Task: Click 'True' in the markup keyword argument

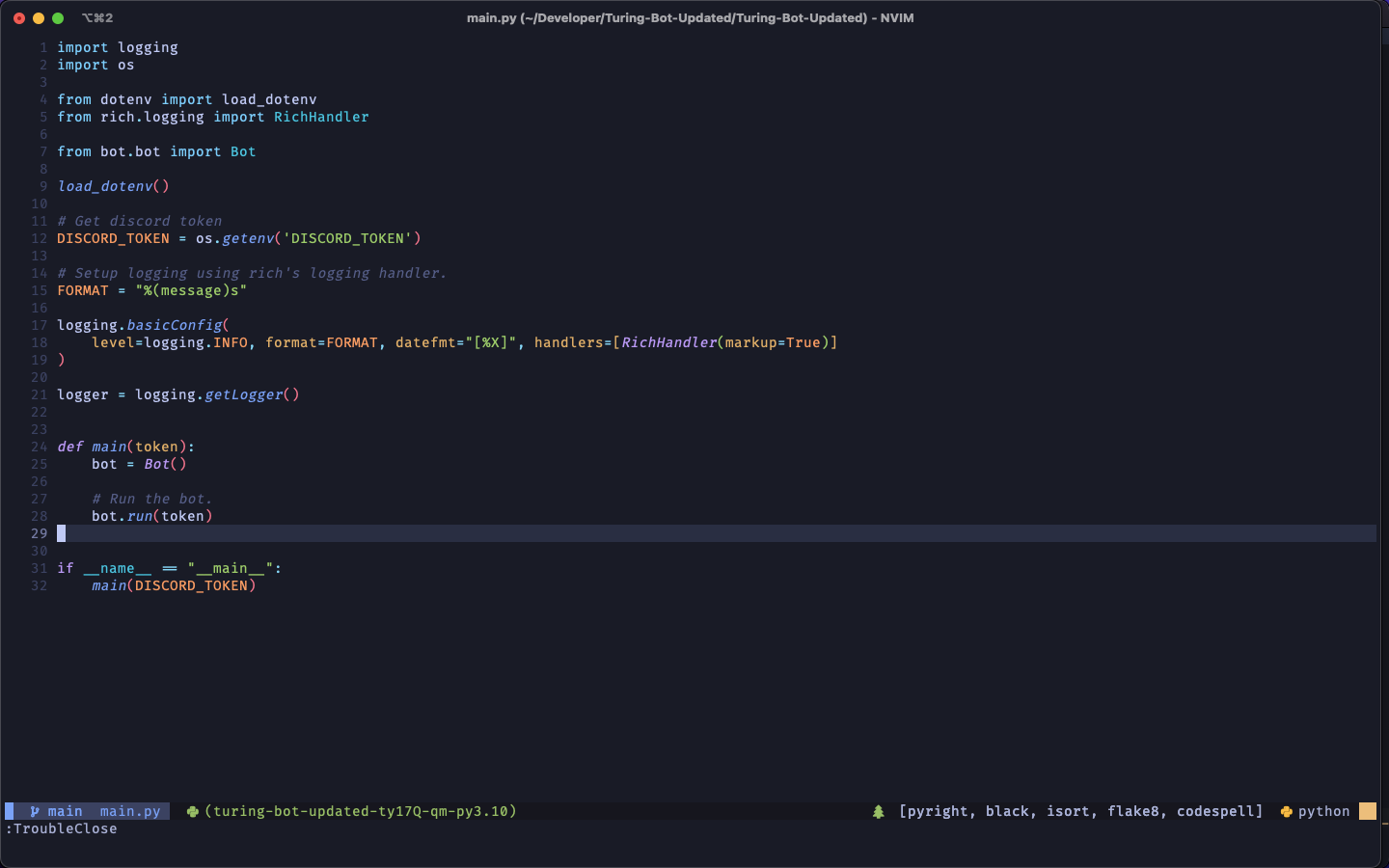Action: coord(803,342)
